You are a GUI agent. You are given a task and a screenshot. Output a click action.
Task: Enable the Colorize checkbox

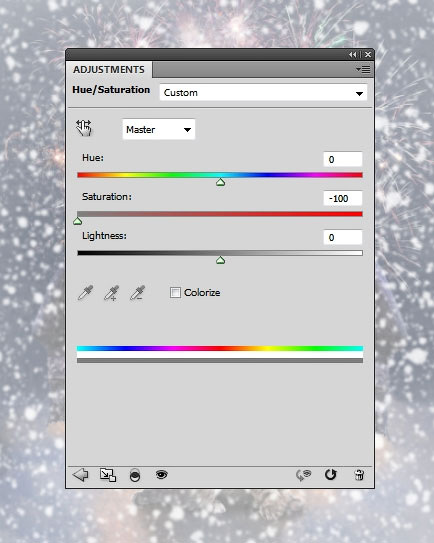coord(175,292)
